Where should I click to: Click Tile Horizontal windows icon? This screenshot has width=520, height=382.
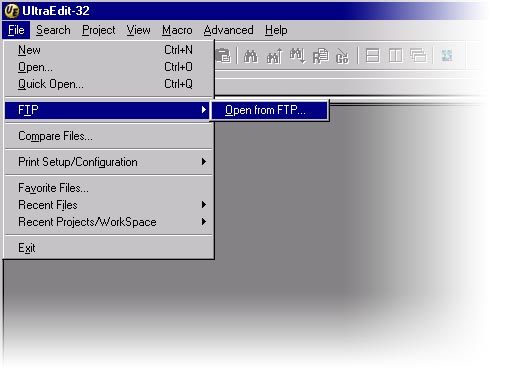pyautogui.click(x=372, y=56)
